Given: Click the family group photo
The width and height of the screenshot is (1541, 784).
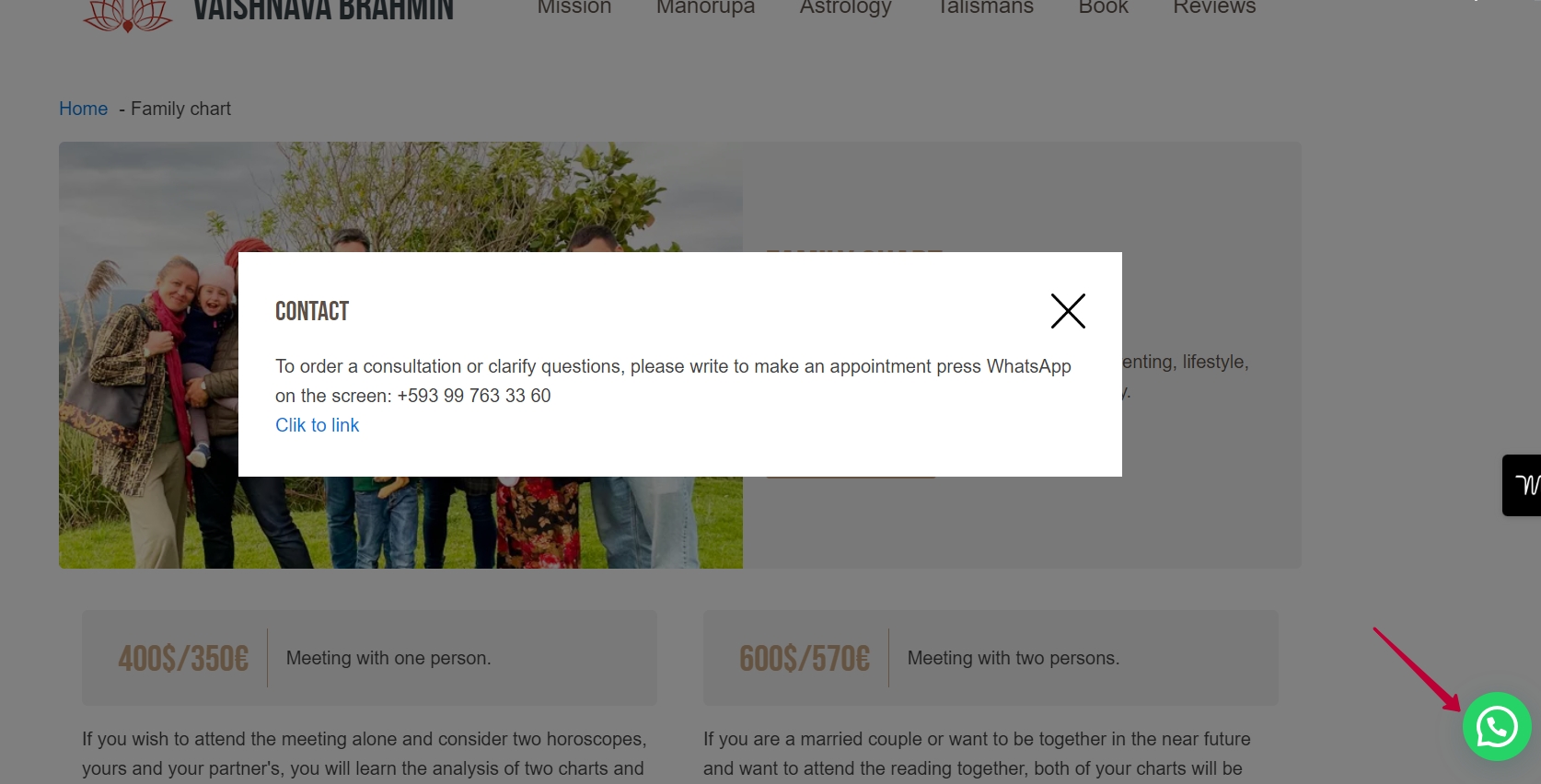Looking at the screenshot, I should click(x=400, y=355).
